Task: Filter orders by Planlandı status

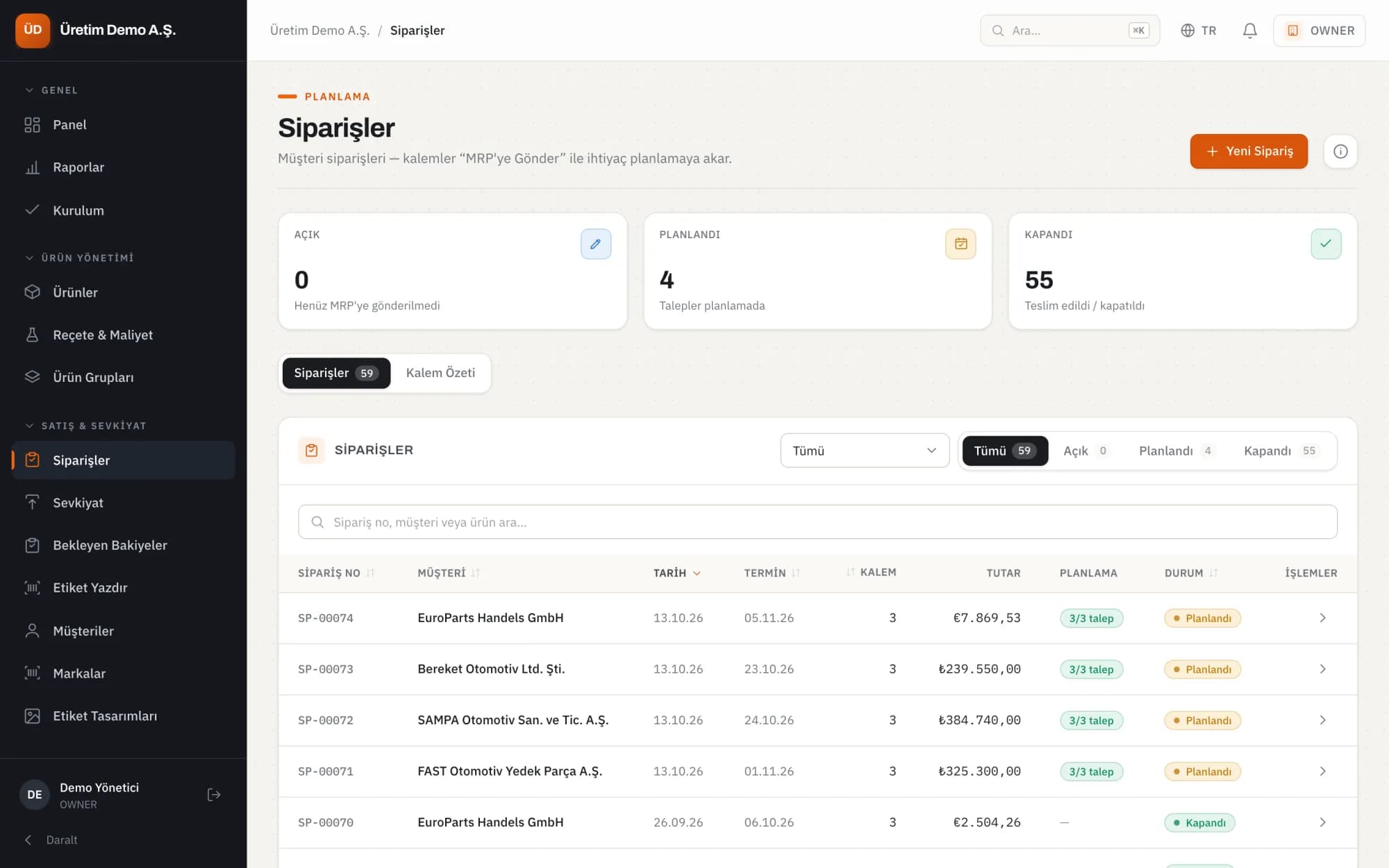Action: 1176,451
